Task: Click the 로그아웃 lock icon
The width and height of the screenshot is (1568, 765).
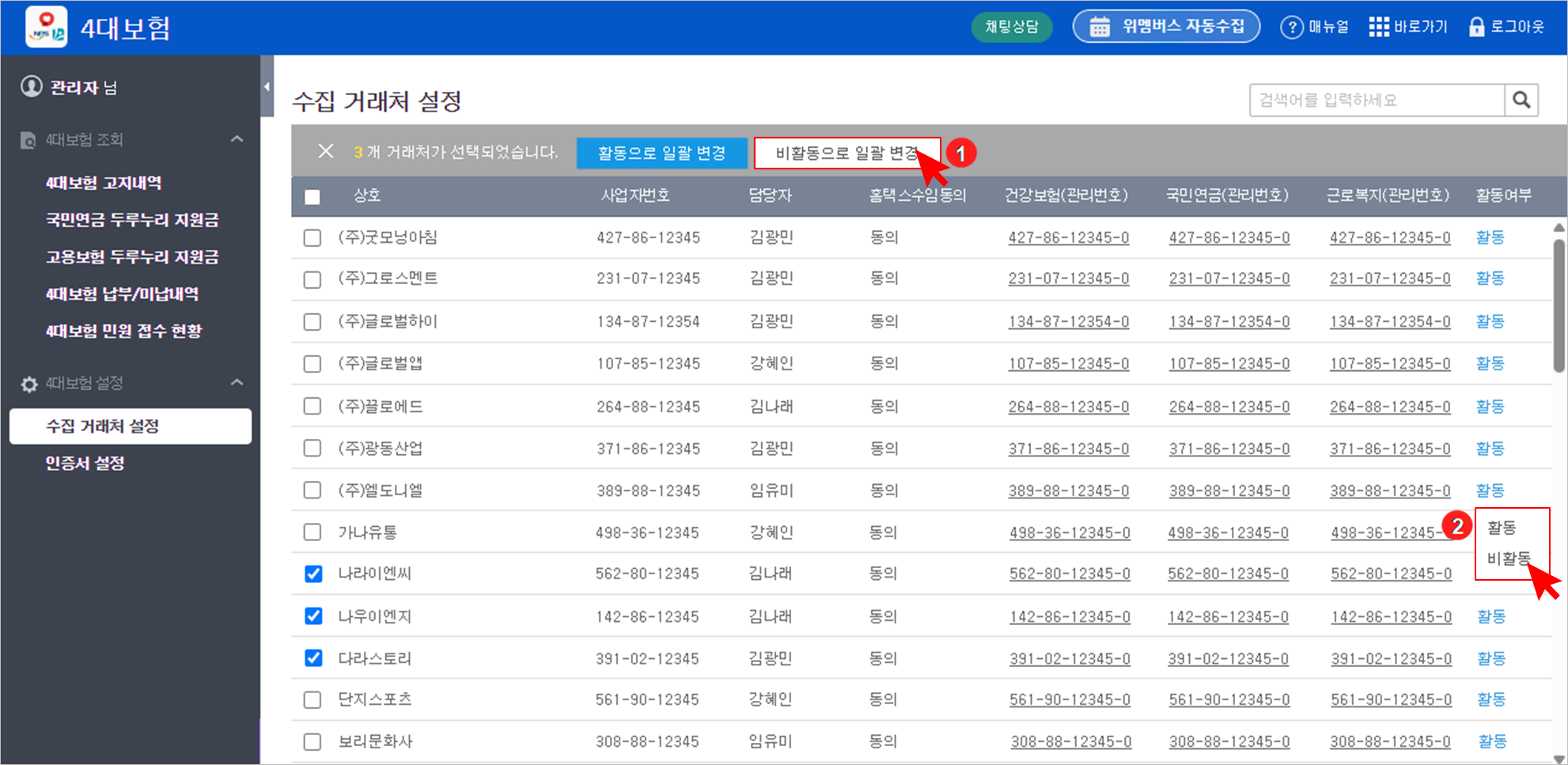Action: click(x=1476, y=27)
